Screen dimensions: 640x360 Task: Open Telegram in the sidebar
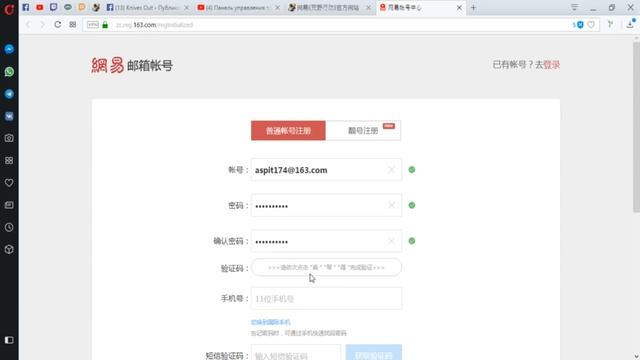[x=9, y=94]
